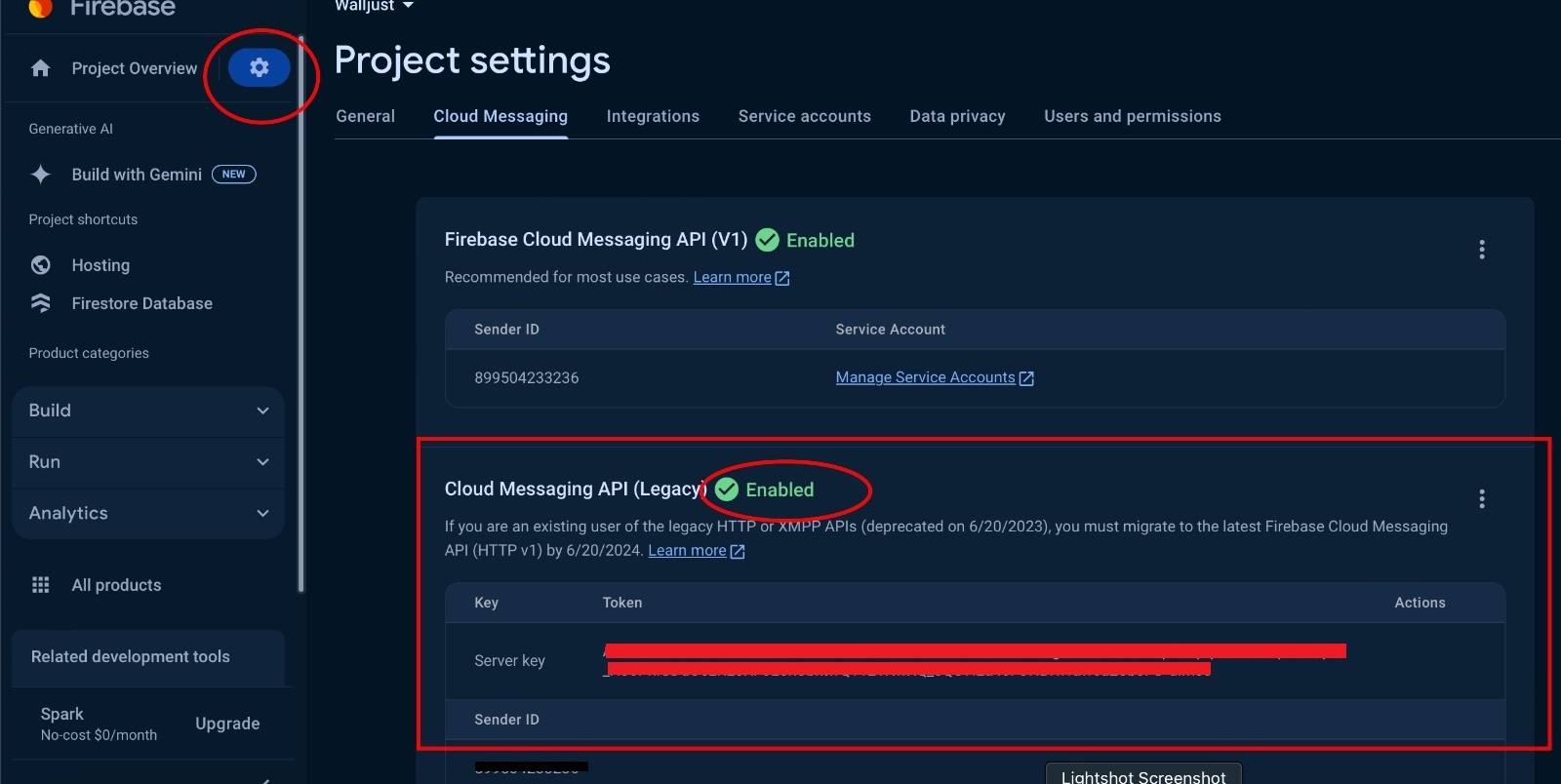Image resolution: width=1561 pixels, height=784 pixels.
Task: Click the Service Account column header
Action: point(891,330)
